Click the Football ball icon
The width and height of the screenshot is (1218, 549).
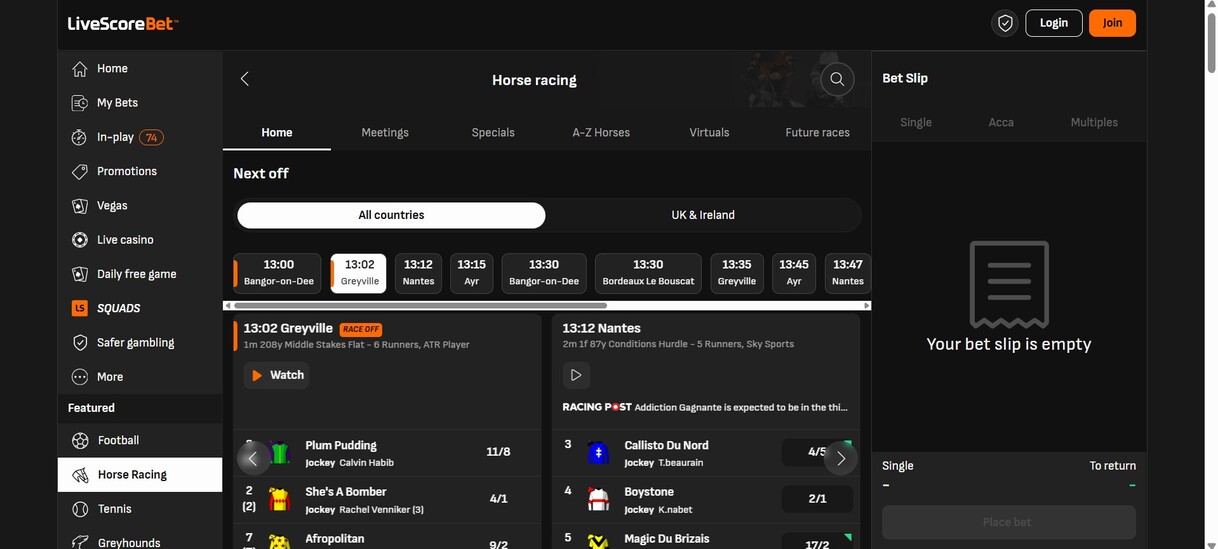[81, 441]
